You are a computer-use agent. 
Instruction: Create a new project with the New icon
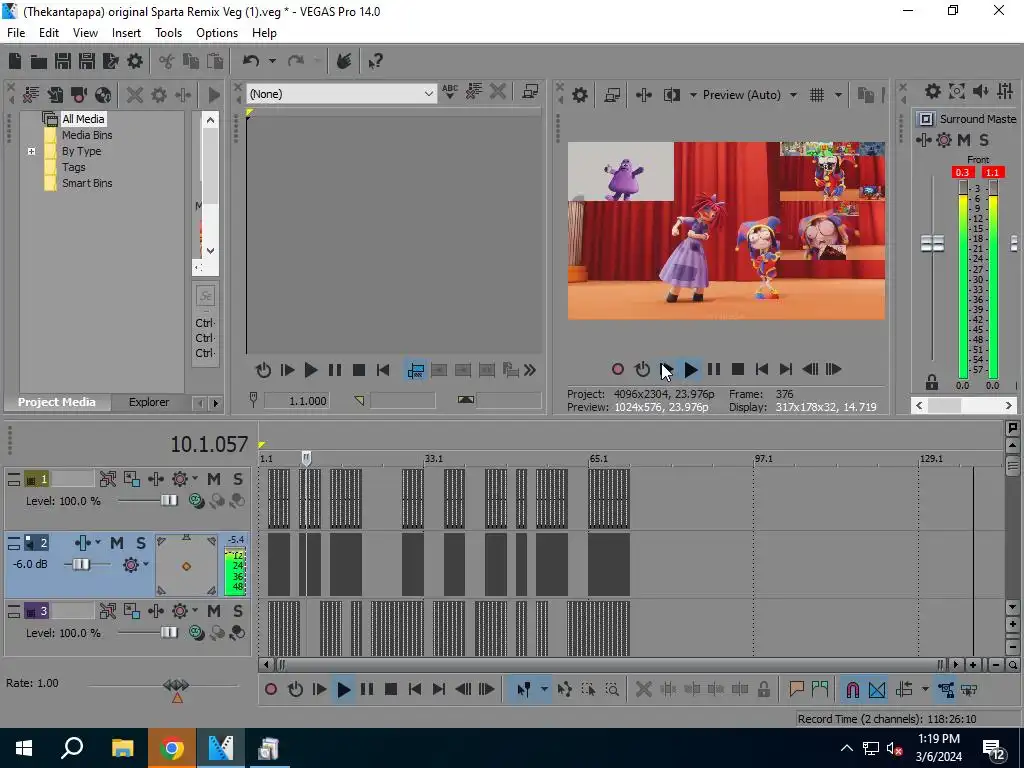coord(15,61)
